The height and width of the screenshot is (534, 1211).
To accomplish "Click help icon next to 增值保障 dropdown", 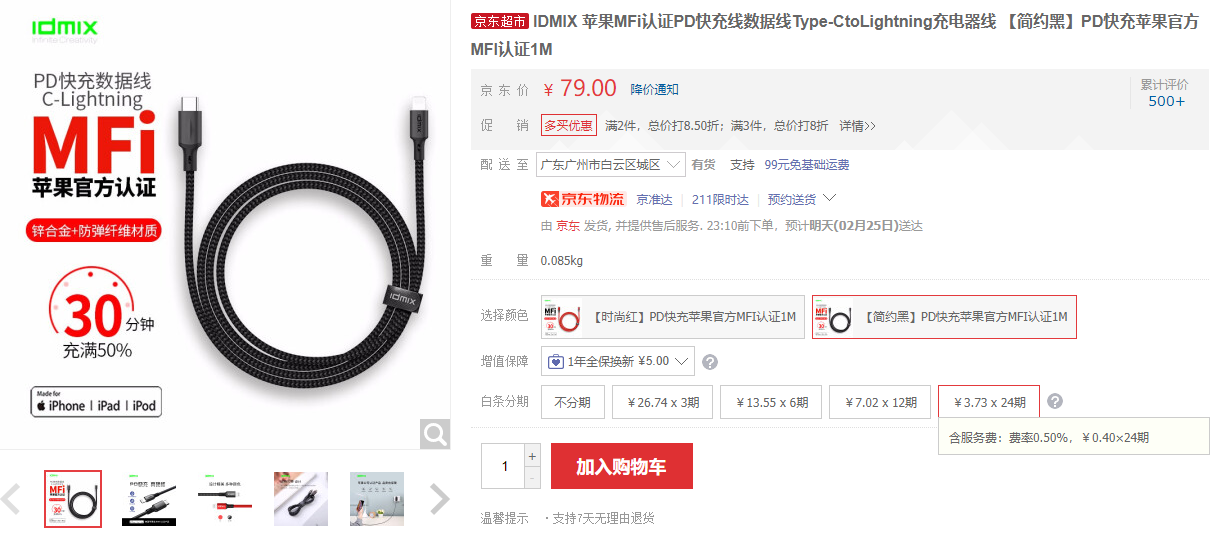I will [x=710, y=362].
